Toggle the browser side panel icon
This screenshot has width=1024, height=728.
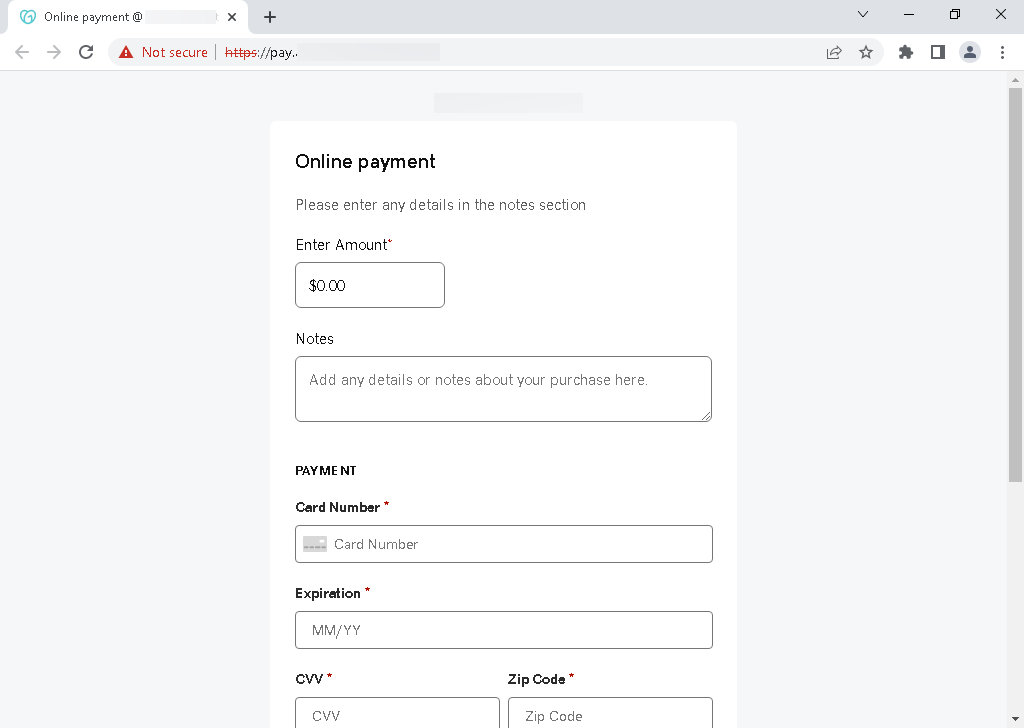[x=938, y=52]
